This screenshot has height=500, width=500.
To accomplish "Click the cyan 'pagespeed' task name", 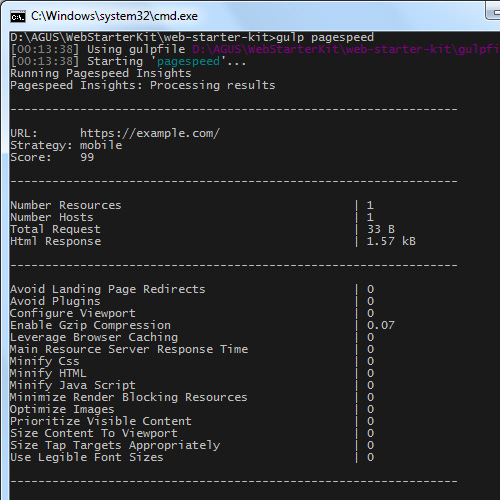I will pos(188,61).
